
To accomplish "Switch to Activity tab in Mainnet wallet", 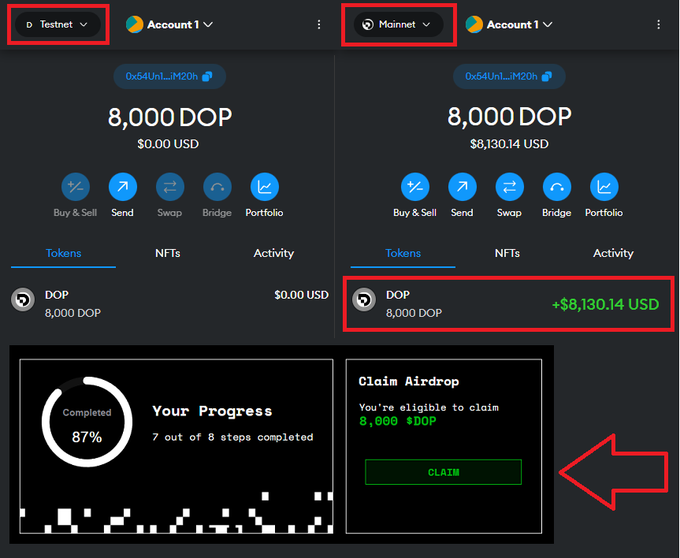I will click(613, 253).
